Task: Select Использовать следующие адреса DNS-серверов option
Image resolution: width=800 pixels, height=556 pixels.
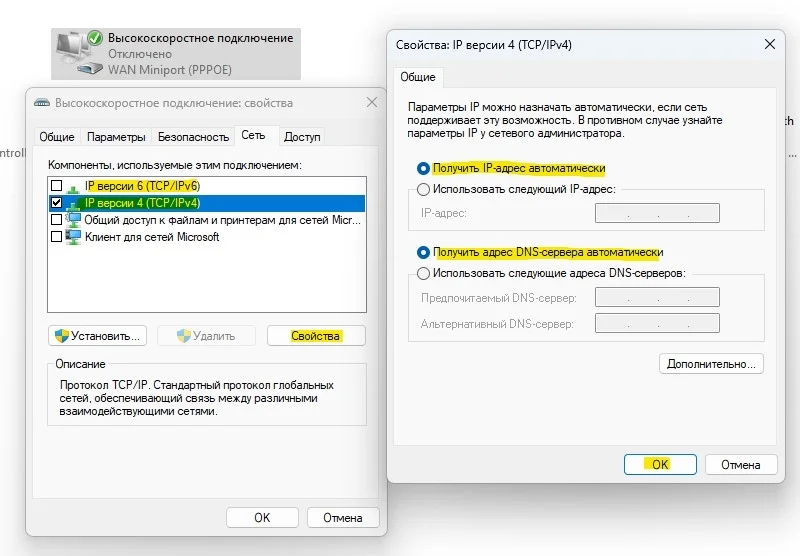Action: [423, 273]
